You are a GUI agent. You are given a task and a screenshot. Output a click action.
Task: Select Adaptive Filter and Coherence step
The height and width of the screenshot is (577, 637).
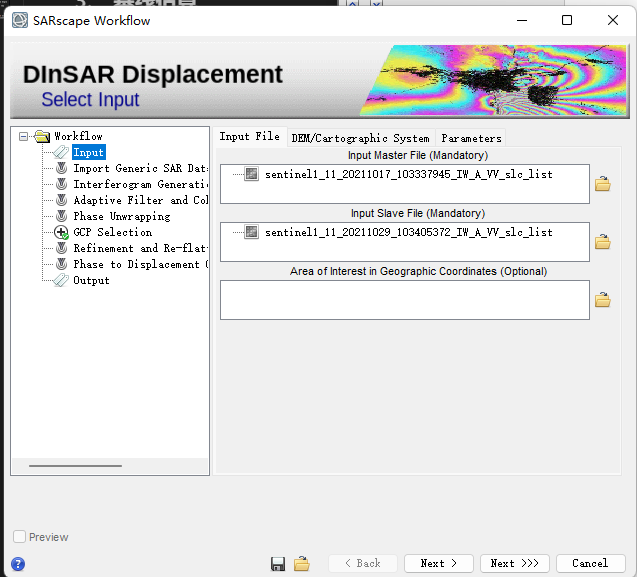(x=140, y=200)
